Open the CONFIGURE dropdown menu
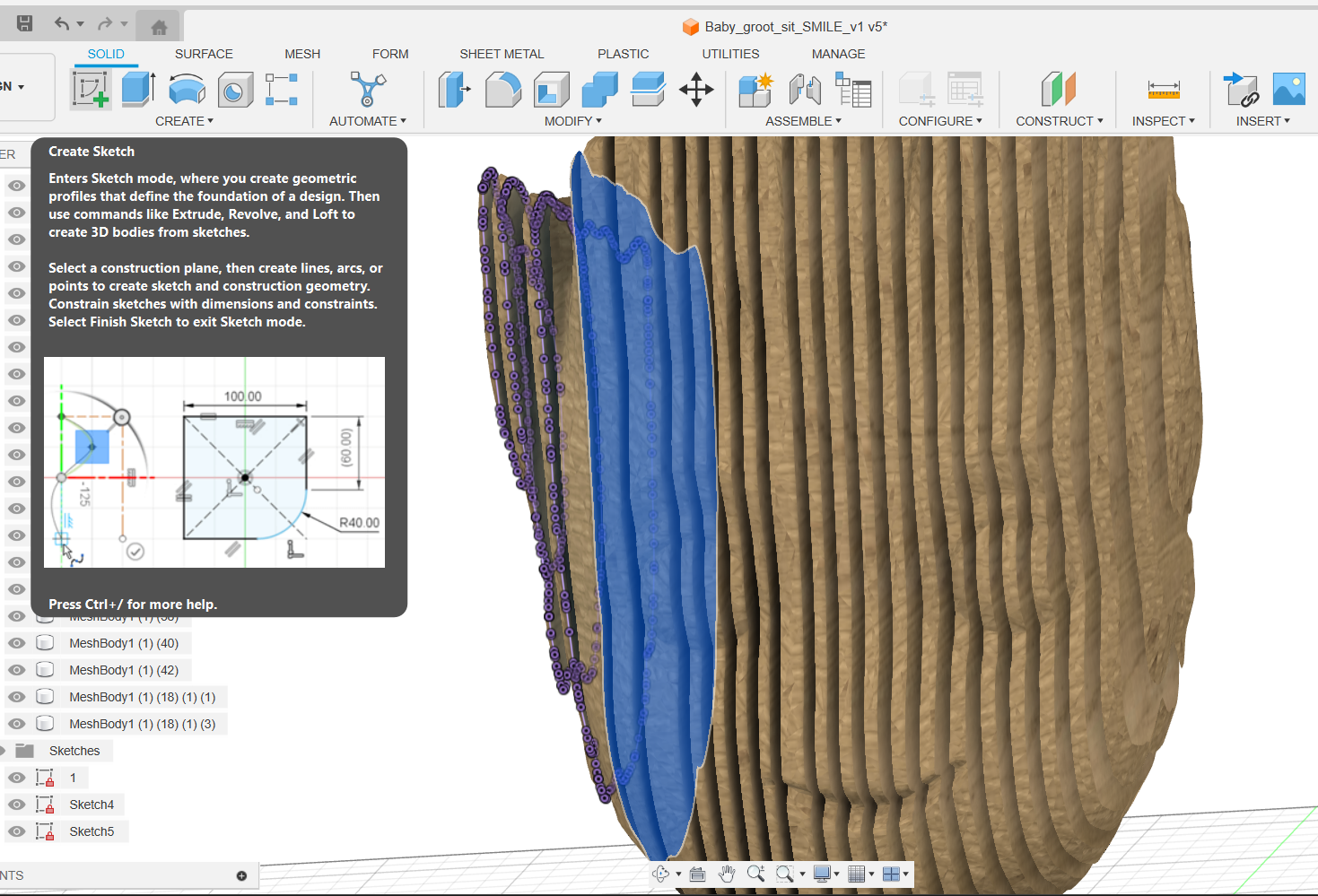Screen dimensions: 1318x896 (940, 121)
